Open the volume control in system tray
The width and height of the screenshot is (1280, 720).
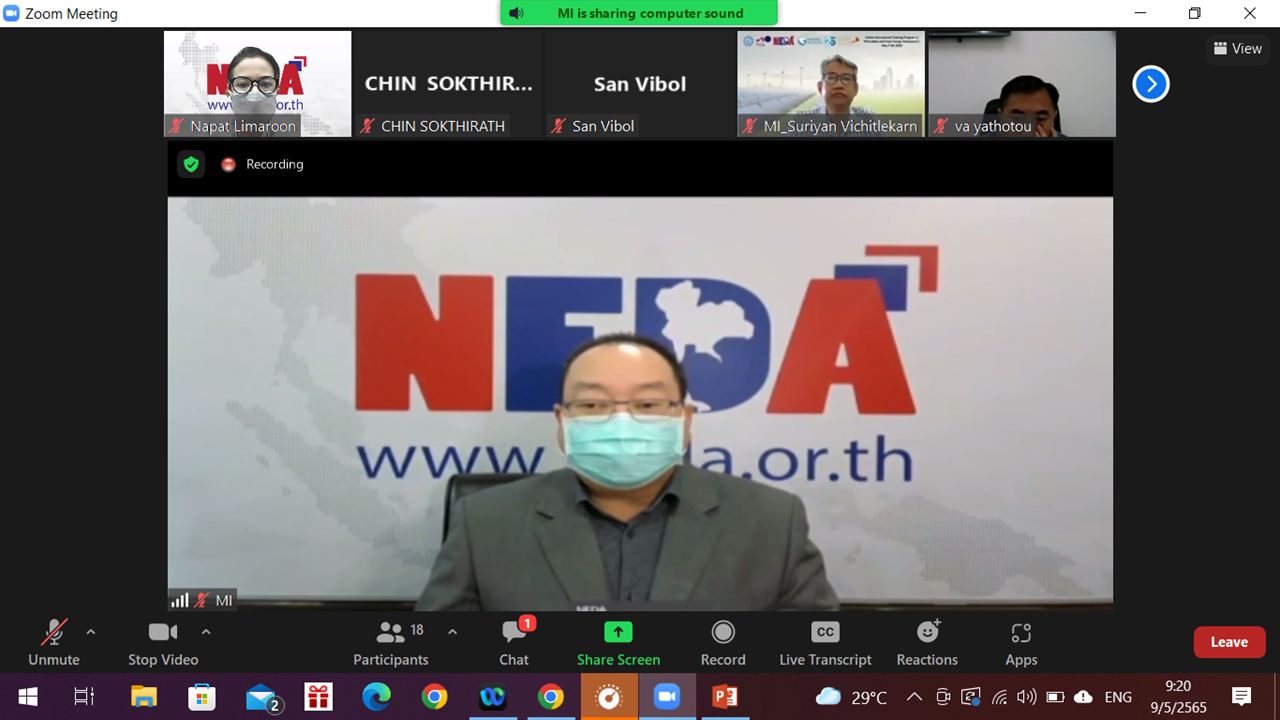1026,697
